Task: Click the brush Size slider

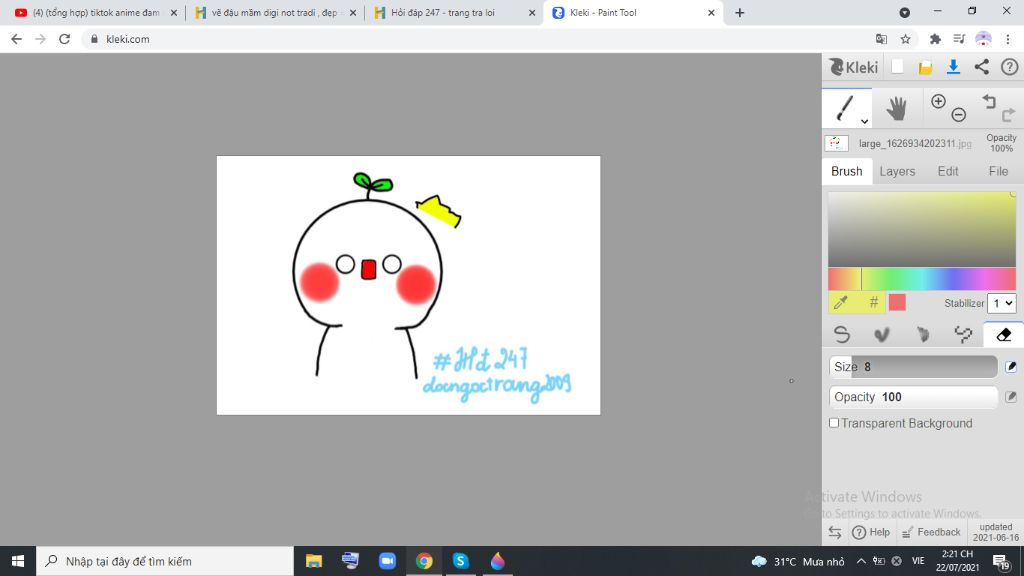Action: point(913,366)
